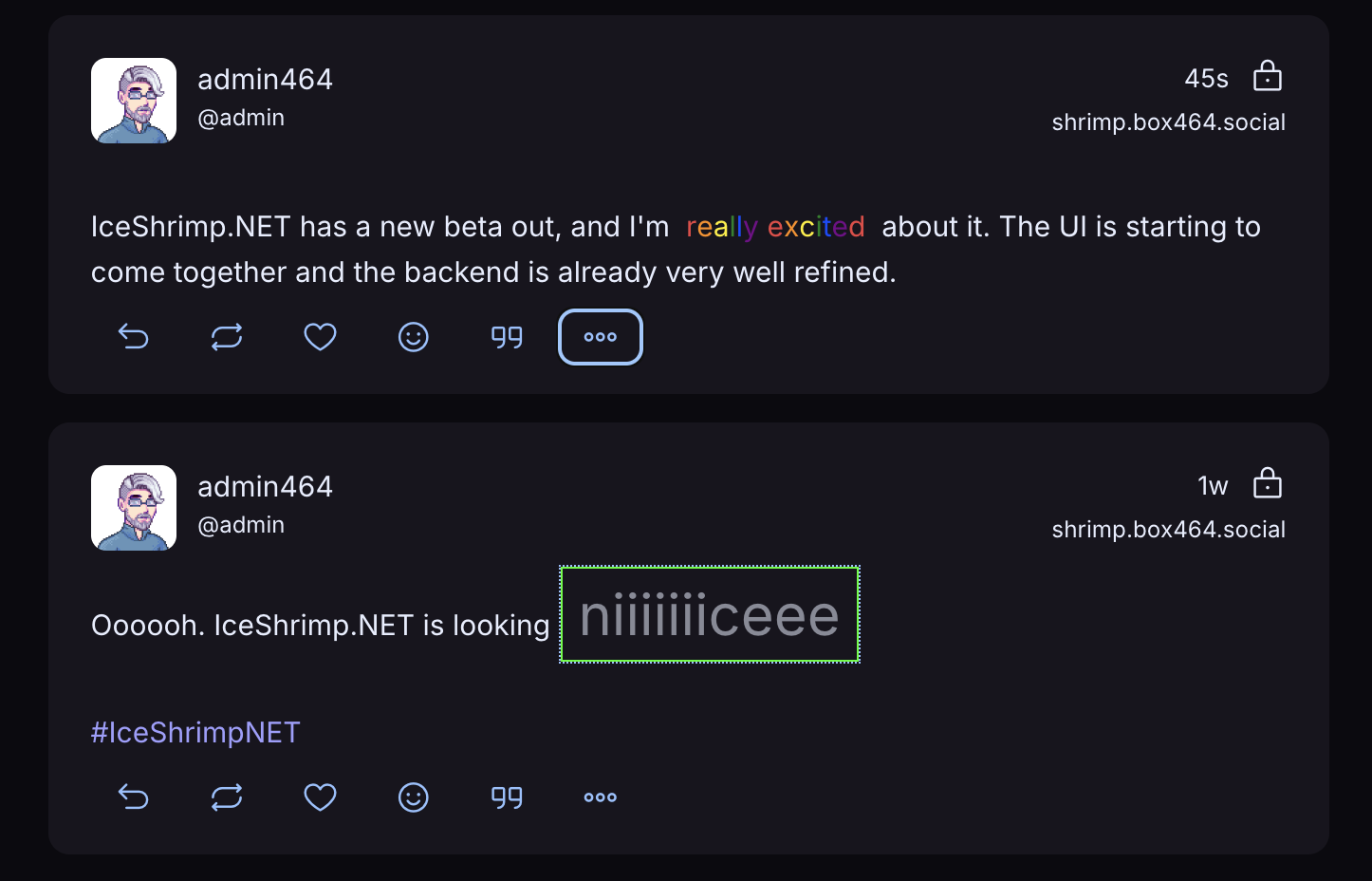
Task: Click lock visibility icon on 45s post
Action: (x=1268, y=76)
